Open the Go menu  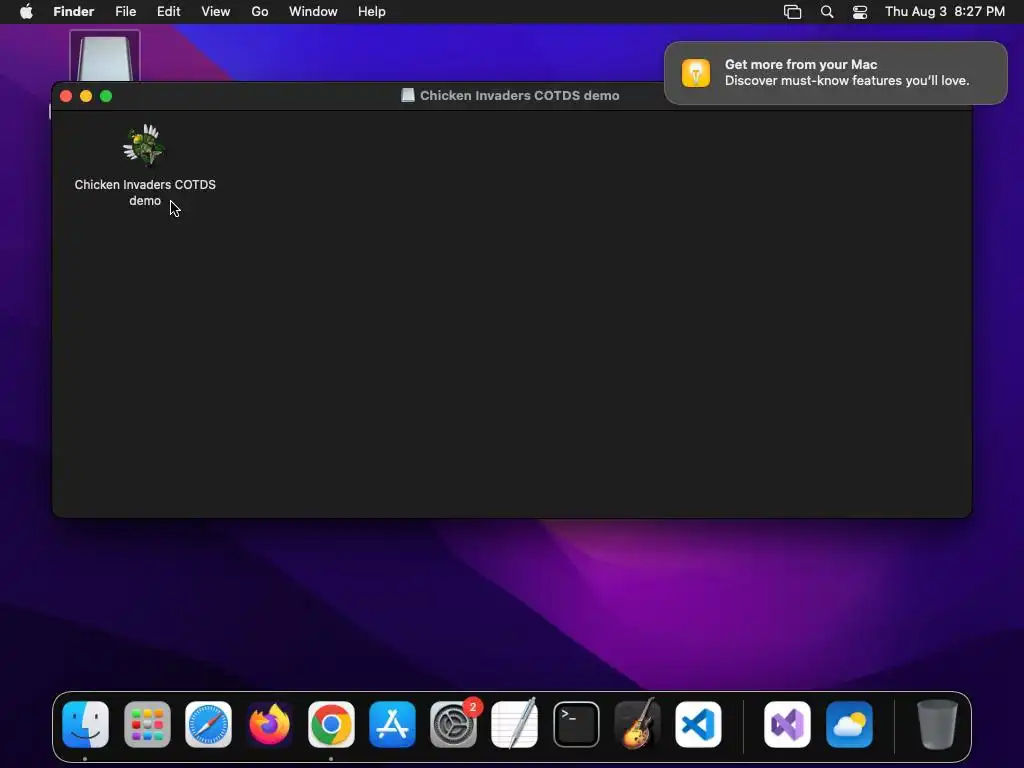[x=260, y=12]
